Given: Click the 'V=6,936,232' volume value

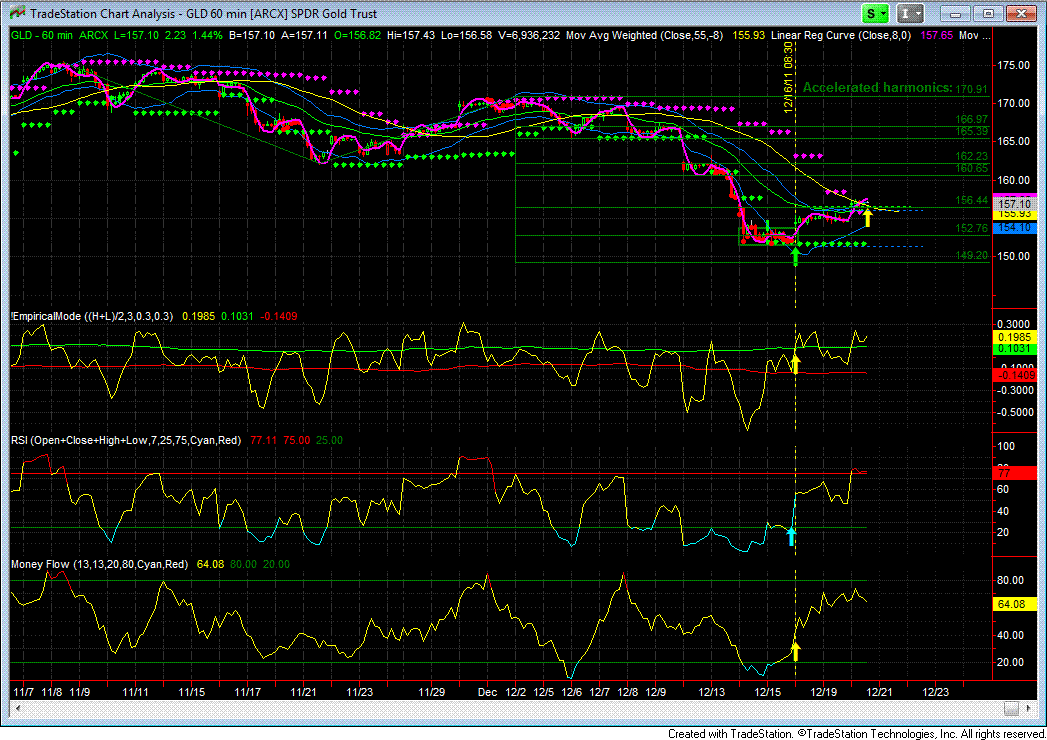Looking at the screenshot, I should pos(529,35).
